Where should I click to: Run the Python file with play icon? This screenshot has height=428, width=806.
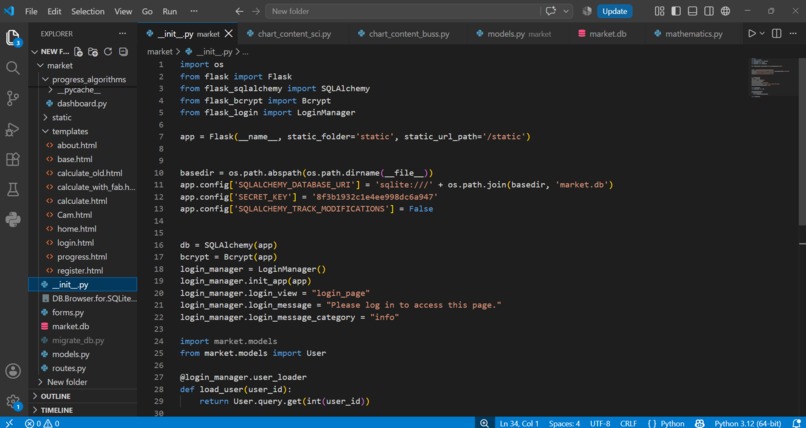(x=752, y=33)
